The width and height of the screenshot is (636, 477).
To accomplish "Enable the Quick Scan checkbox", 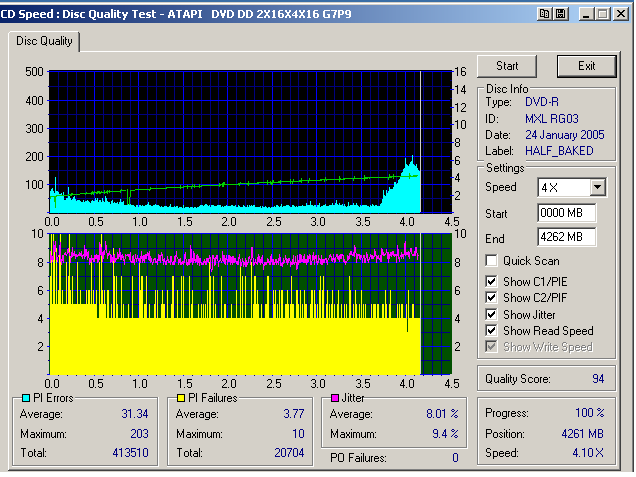I will [492, 260].
